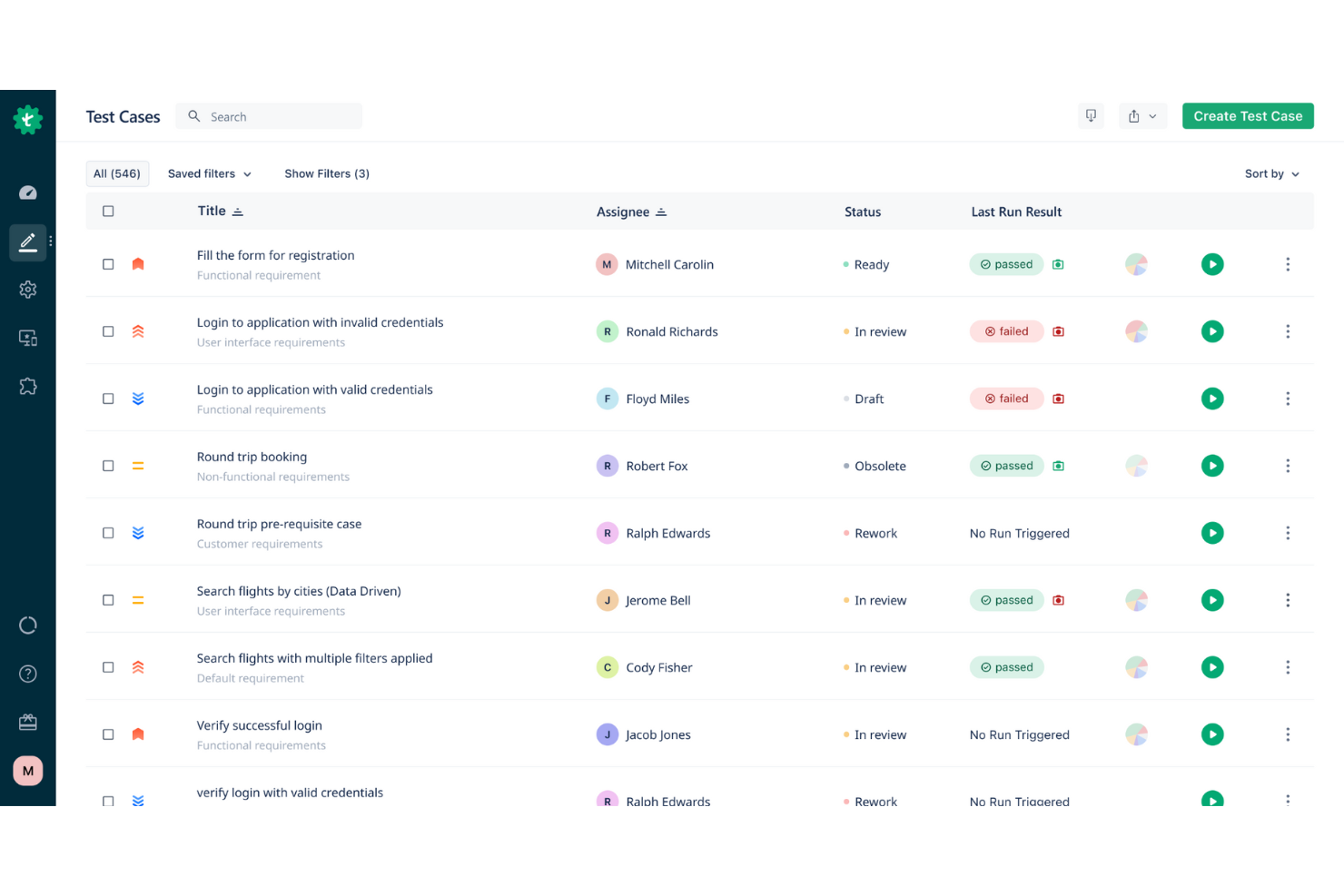1344x896 pixels.
Task: Check the select-all checkbox in table header
Action: point(108,211)
